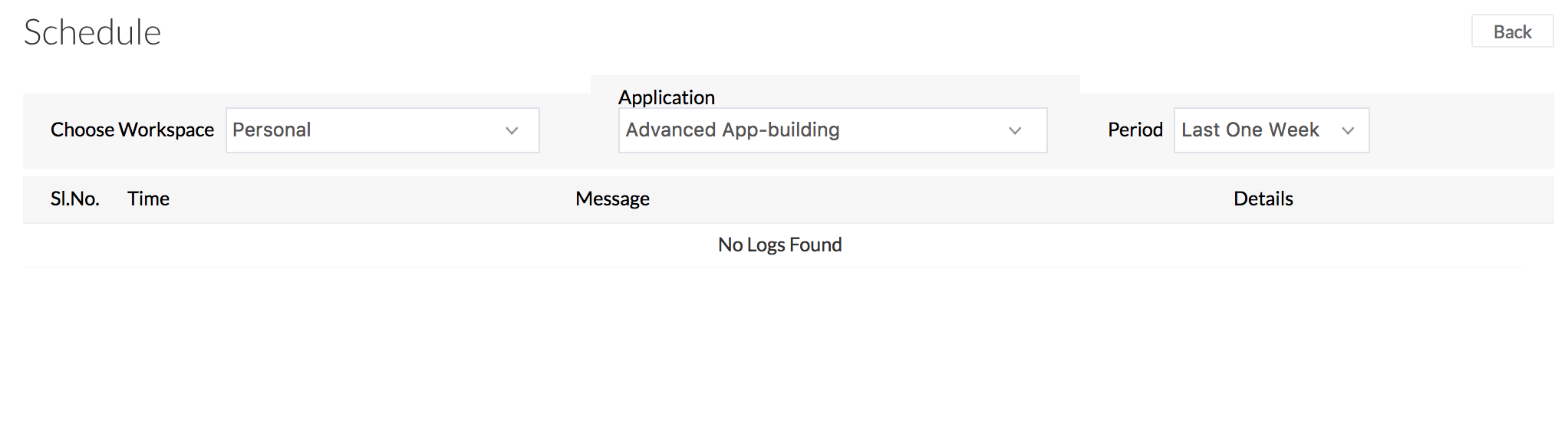This screenshot has height=440, width=1568.
Task: Click the word Personal in the workspace box
Action: click(272, 130)
